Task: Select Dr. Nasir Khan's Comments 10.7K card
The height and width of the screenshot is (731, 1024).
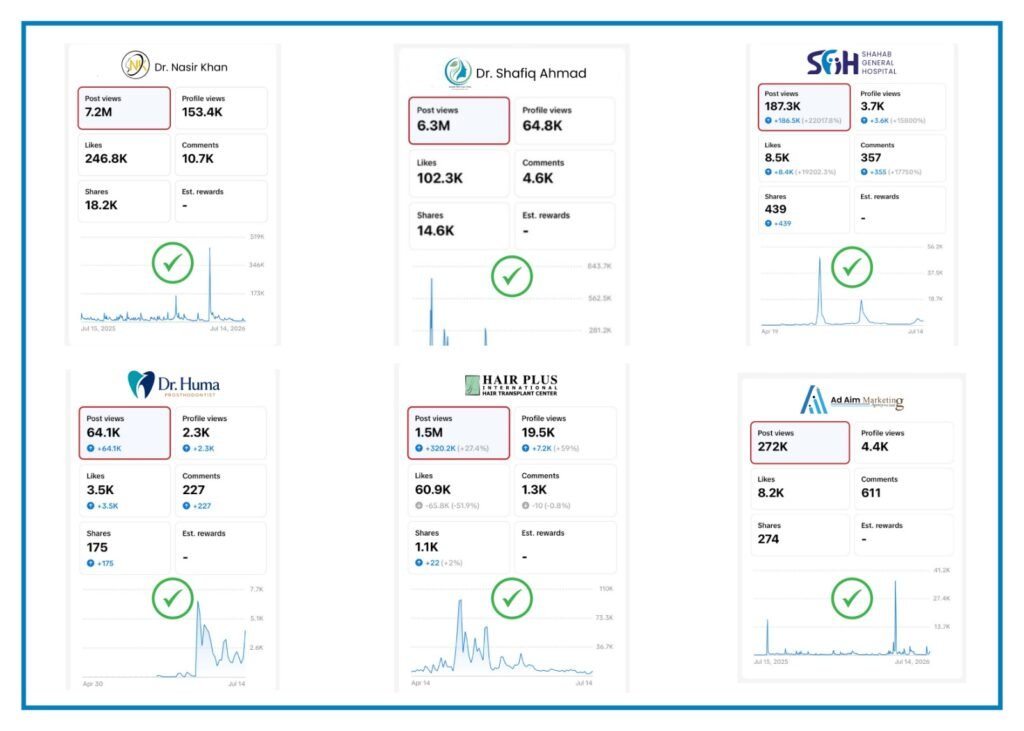Action: (x=221, y=155)
